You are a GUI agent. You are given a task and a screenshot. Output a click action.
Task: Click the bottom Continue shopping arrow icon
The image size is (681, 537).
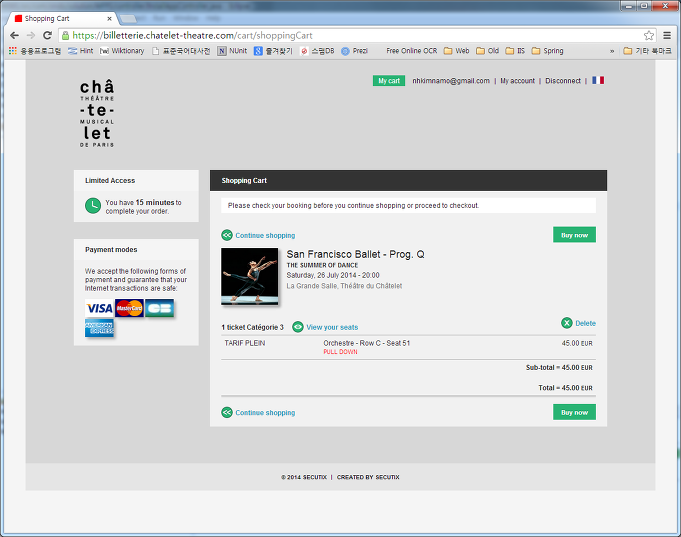click(227, 412)
